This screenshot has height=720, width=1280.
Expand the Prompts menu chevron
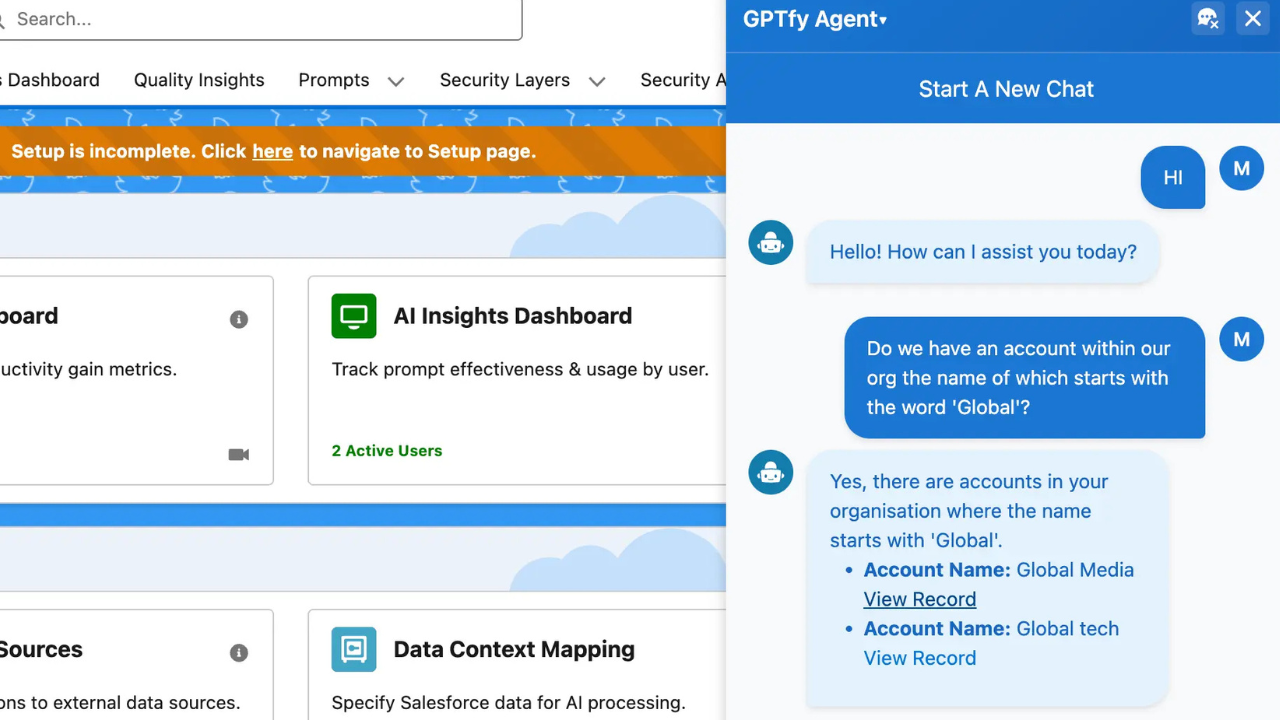(x=396, y=81)
